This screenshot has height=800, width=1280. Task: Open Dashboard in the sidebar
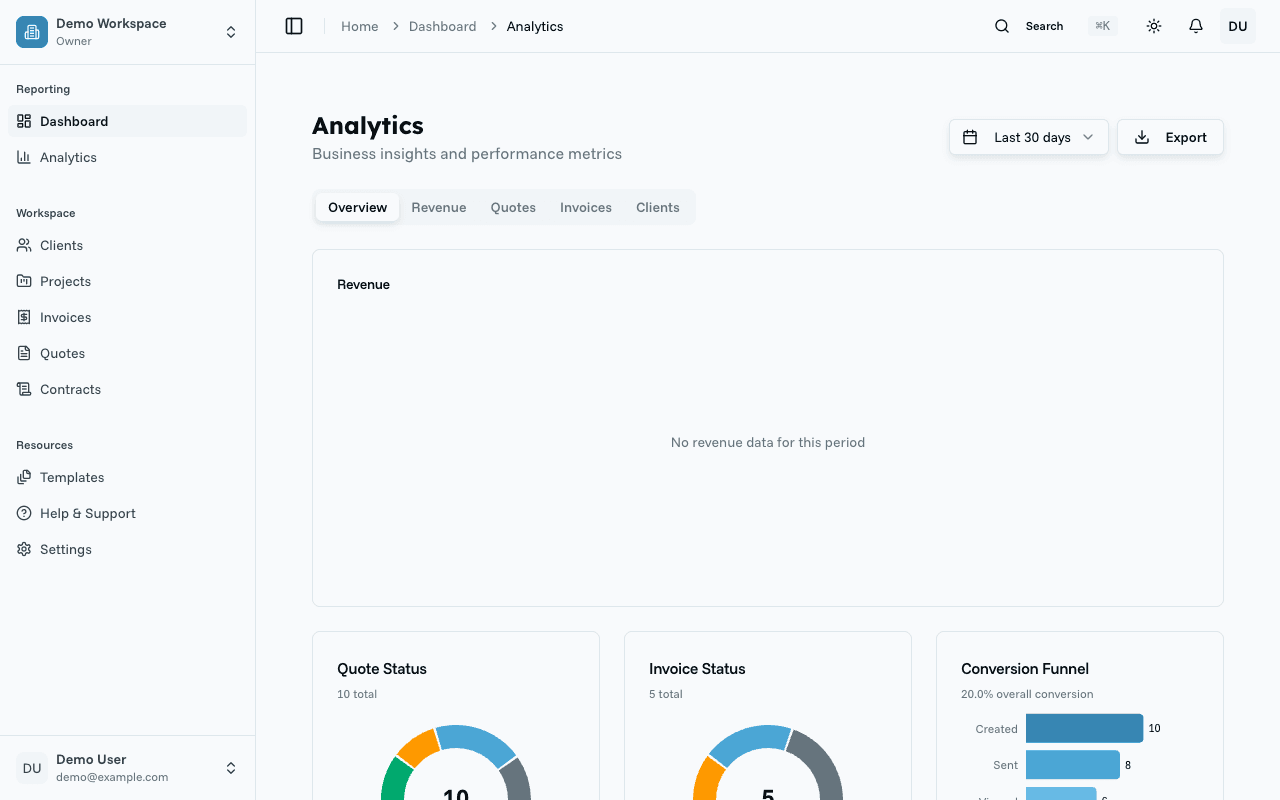128,121
